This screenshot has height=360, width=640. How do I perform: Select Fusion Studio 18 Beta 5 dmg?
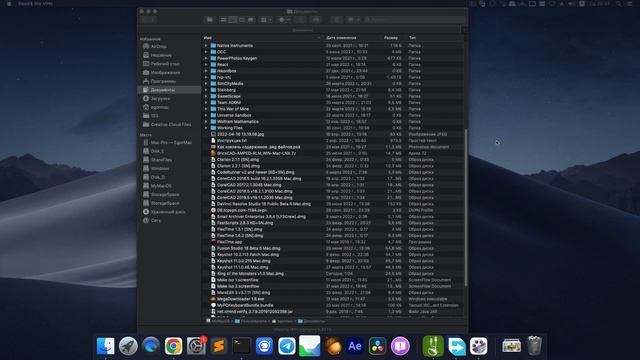[333, 248]
